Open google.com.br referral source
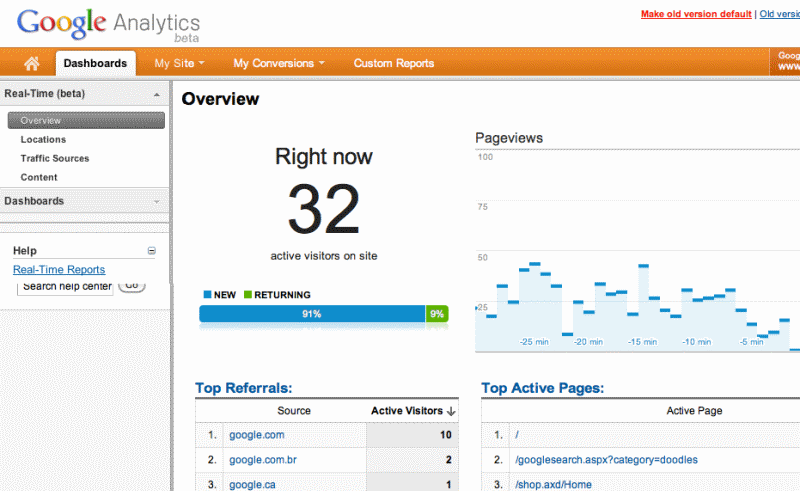 (263, 460)
